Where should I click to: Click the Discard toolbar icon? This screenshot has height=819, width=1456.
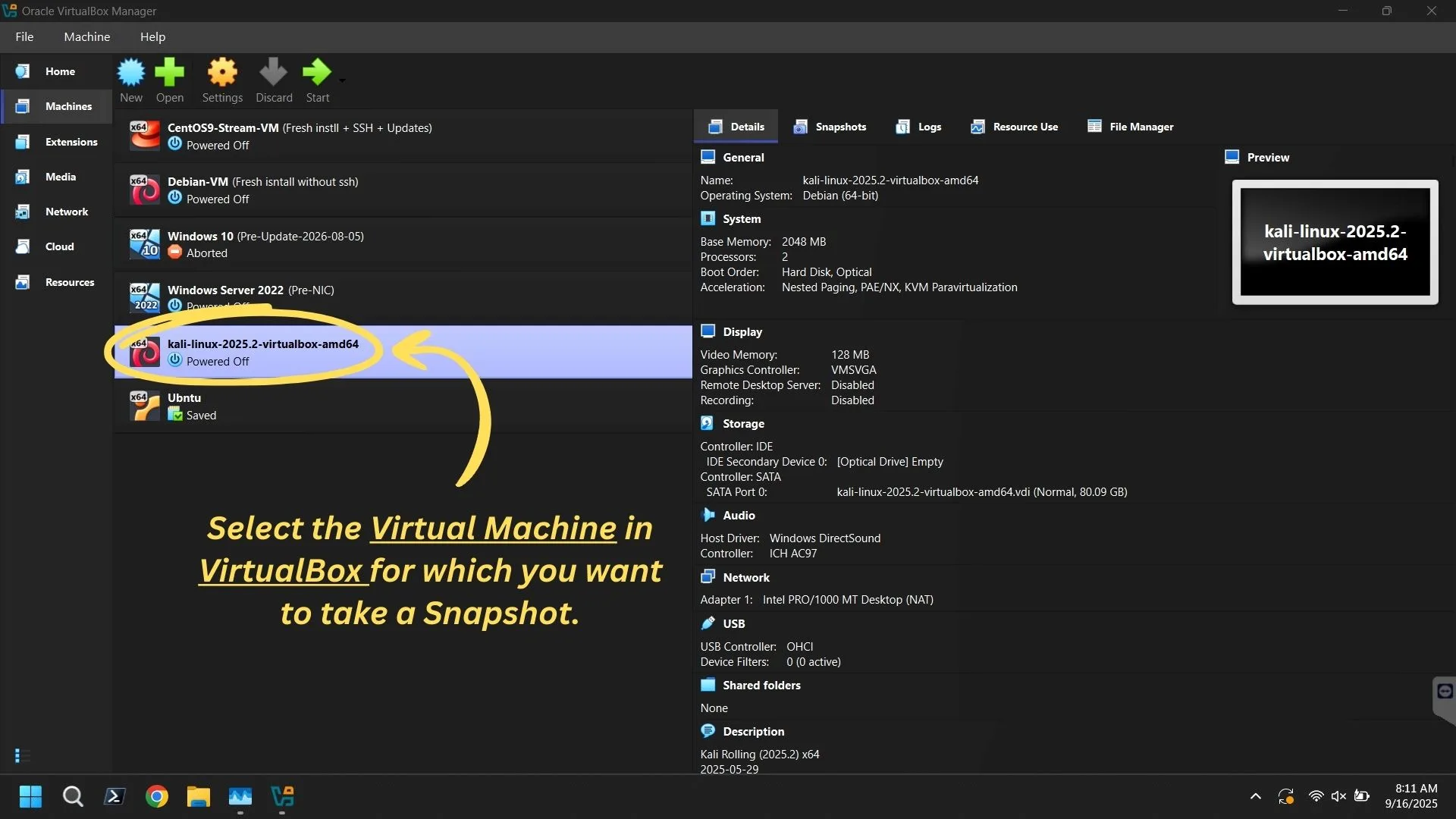pyautogui.click(x=273, y=80)
